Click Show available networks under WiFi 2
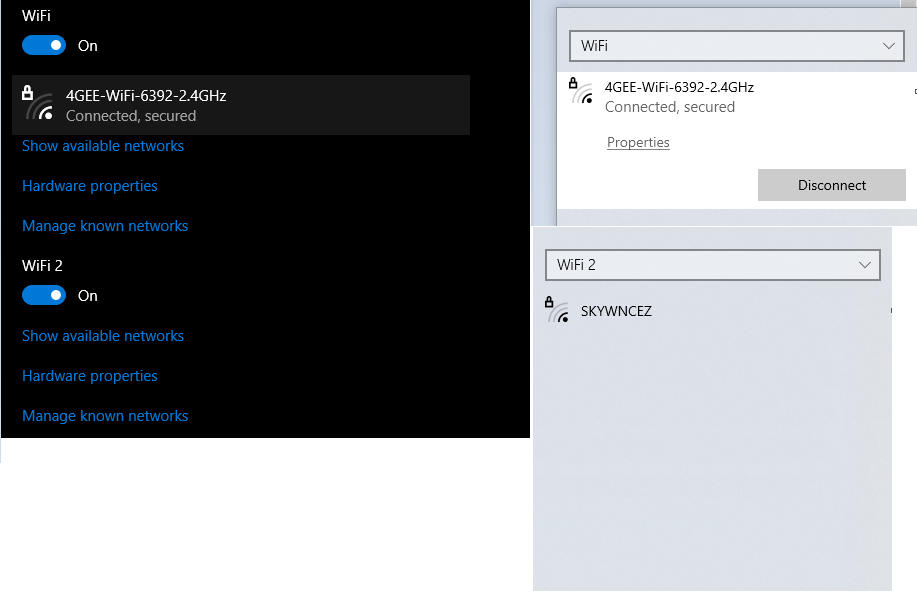Screen dimensions: 918x593 click(x=103, y=336)
